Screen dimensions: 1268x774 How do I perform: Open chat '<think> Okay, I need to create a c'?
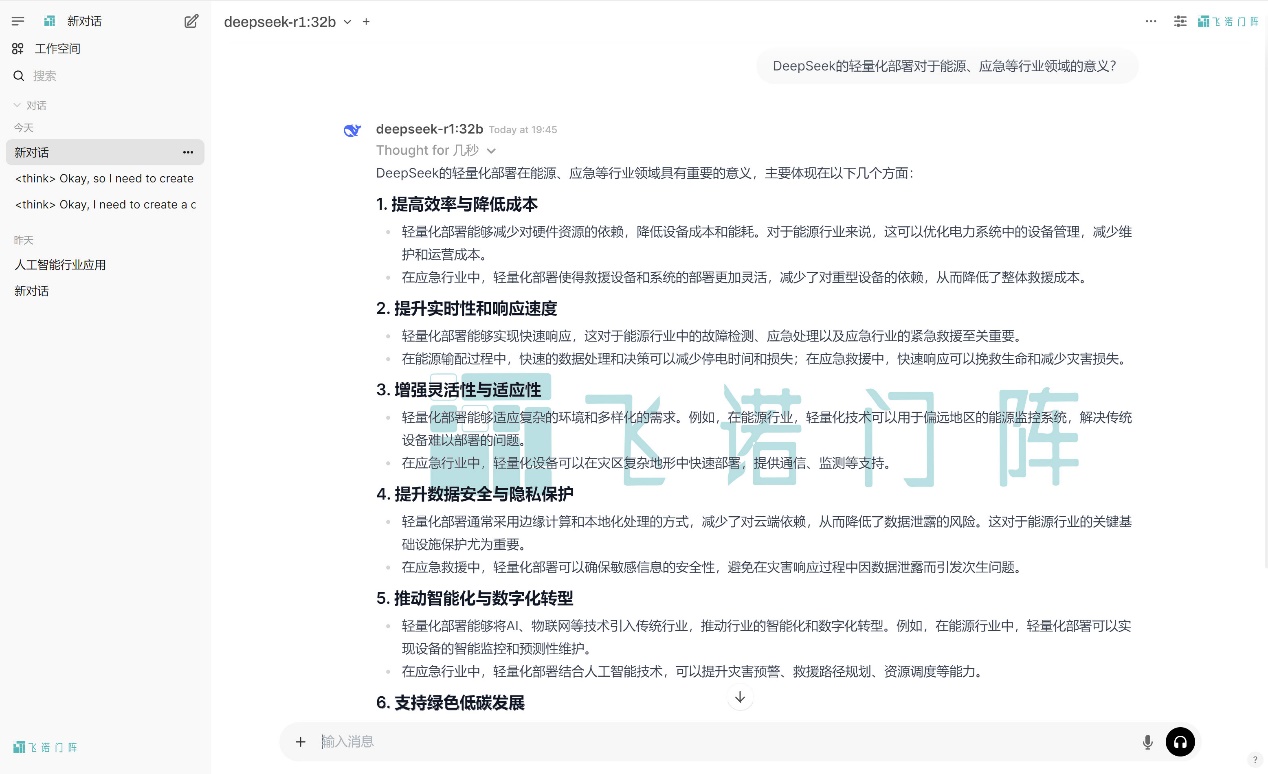(105, 204)
